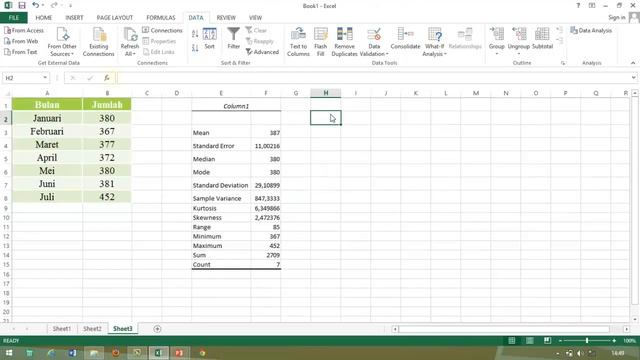Switch to Page Layout view in status bar
Screen dimensions: 640x360
[529, 340]
